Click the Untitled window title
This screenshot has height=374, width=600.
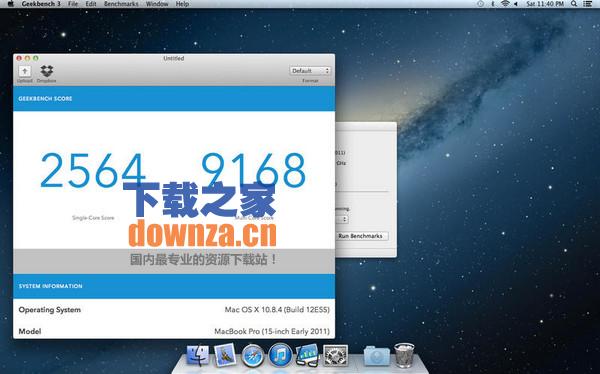pyautogui.click(x=174, y=59)
